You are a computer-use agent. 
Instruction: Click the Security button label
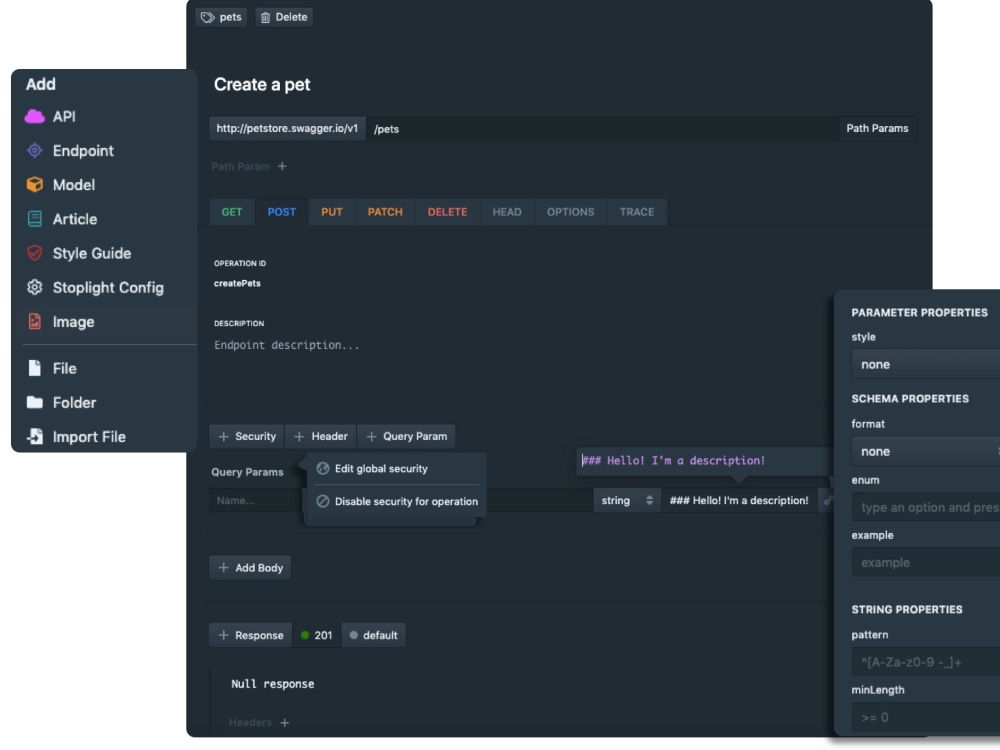(x=255, y=437)
